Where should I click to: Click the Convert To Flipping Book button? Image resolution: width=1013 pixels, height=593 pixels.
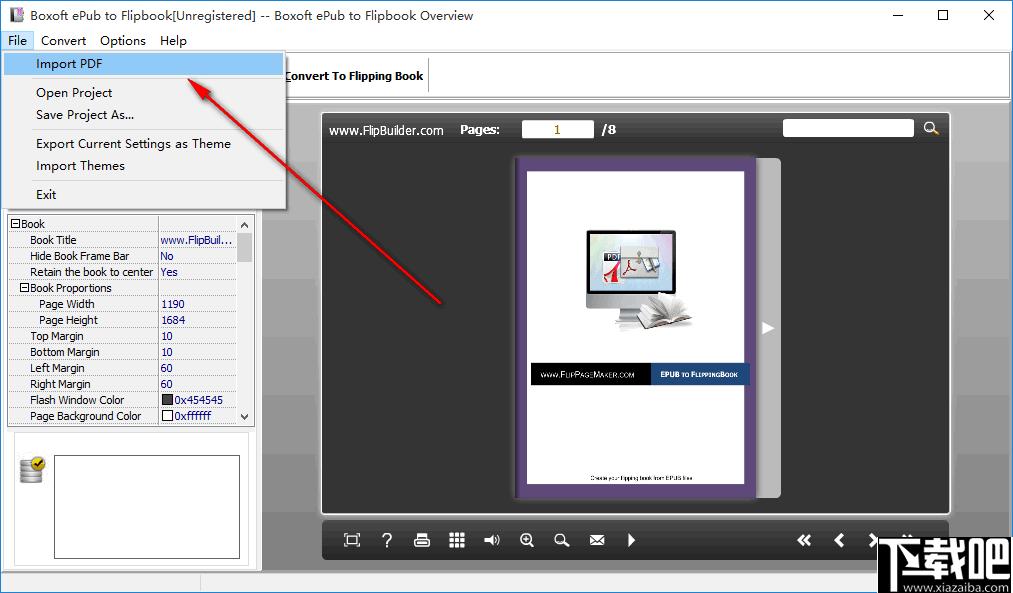point(354,76)
